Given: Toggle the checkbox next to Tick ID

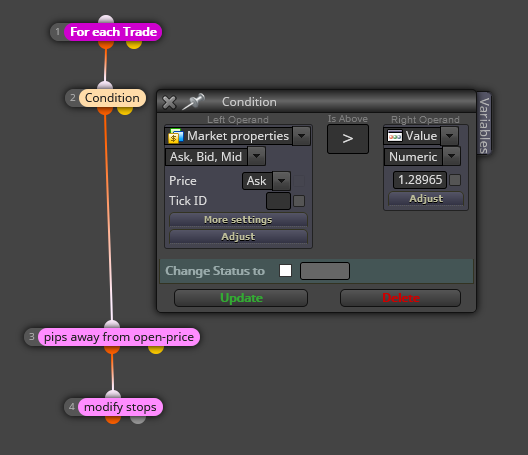Looking at the screenshot, I should (x=299, y=201).
